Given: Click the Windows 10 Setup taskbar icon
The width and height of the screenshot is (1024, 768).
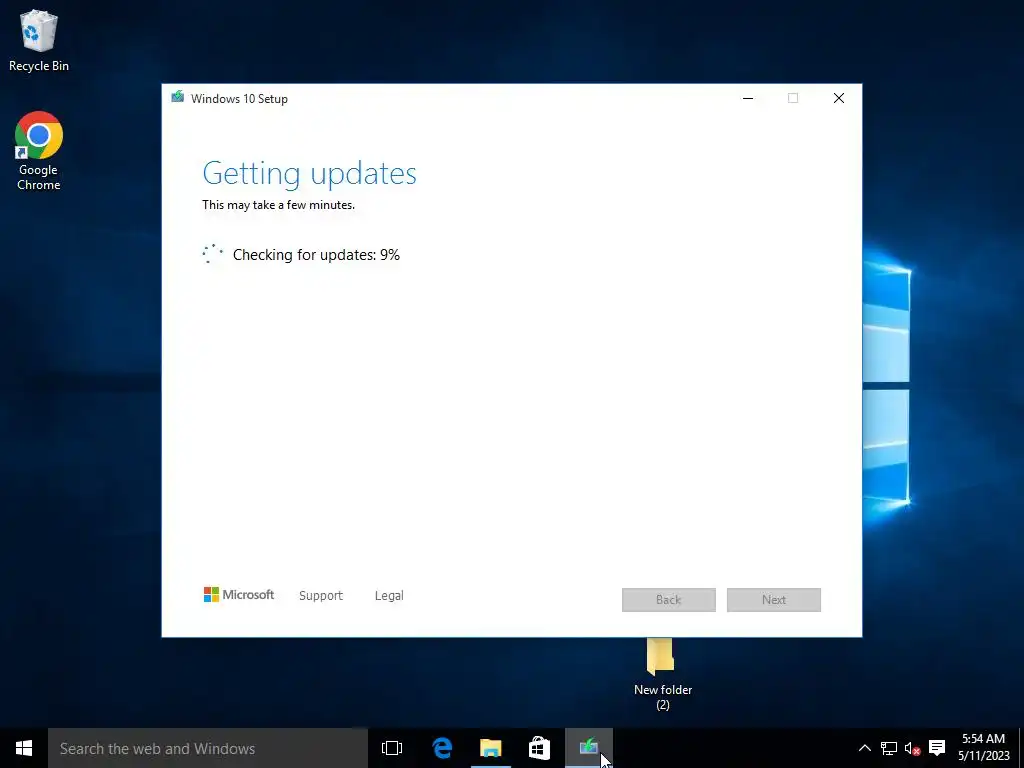Looking at the screenshot, I should [x=588, y=748].
